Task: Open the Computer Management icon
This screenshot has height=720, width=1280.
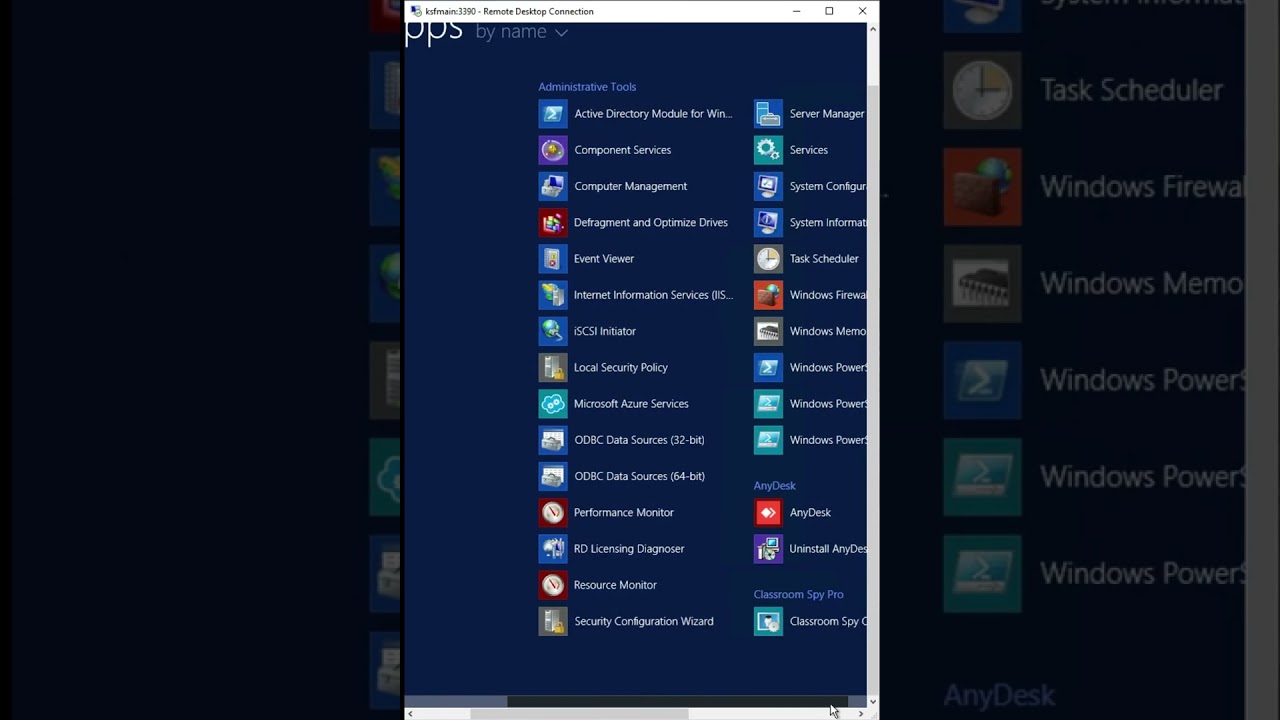Action: (x=553, y=186)
